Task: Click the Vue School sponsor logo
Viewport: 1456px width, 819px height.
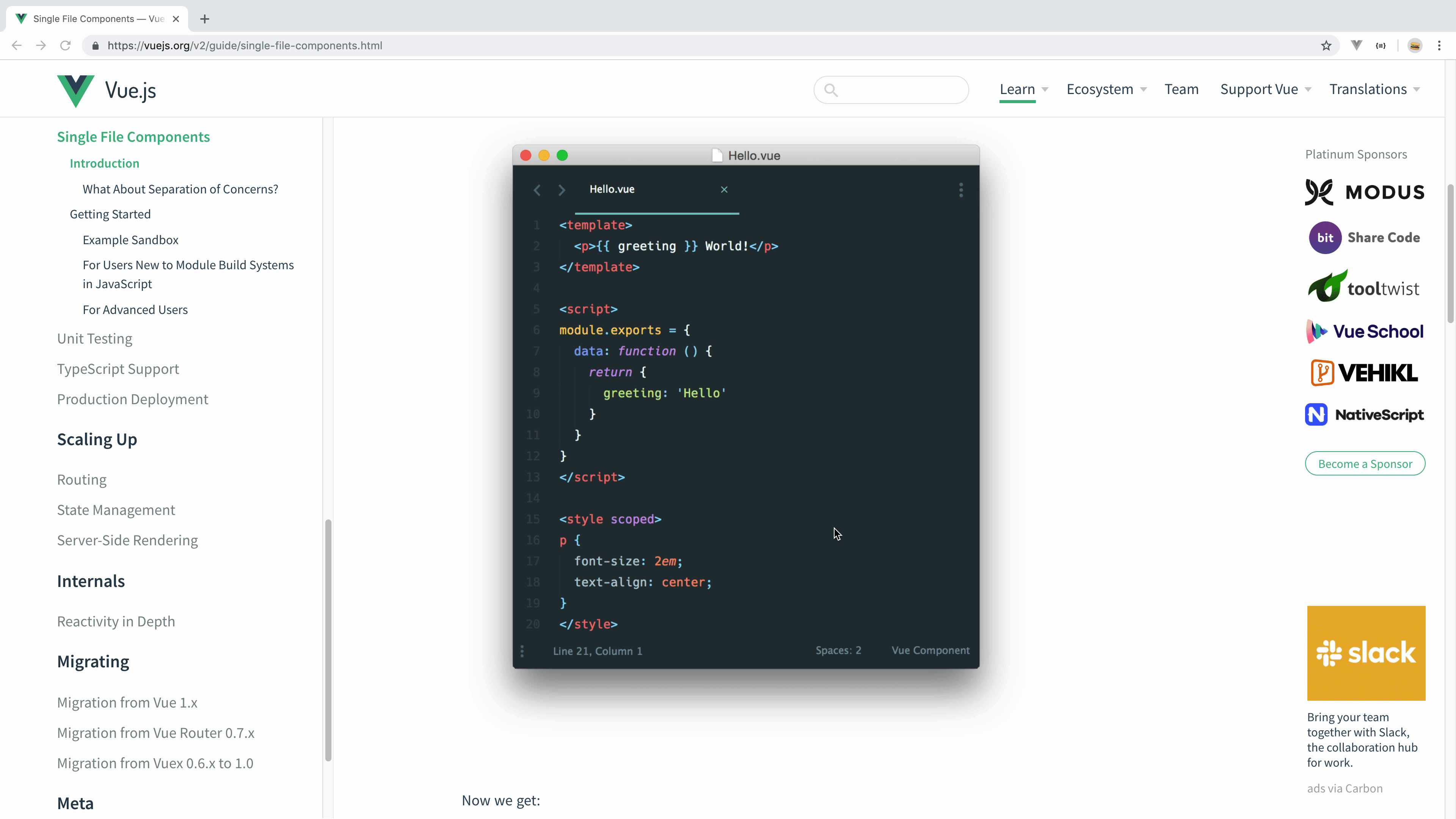Action: [1365, 331]
